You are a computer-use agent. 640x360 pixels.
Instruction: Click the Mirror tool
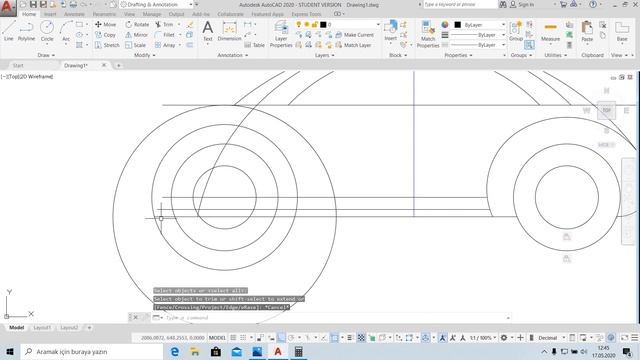(136, 35)
